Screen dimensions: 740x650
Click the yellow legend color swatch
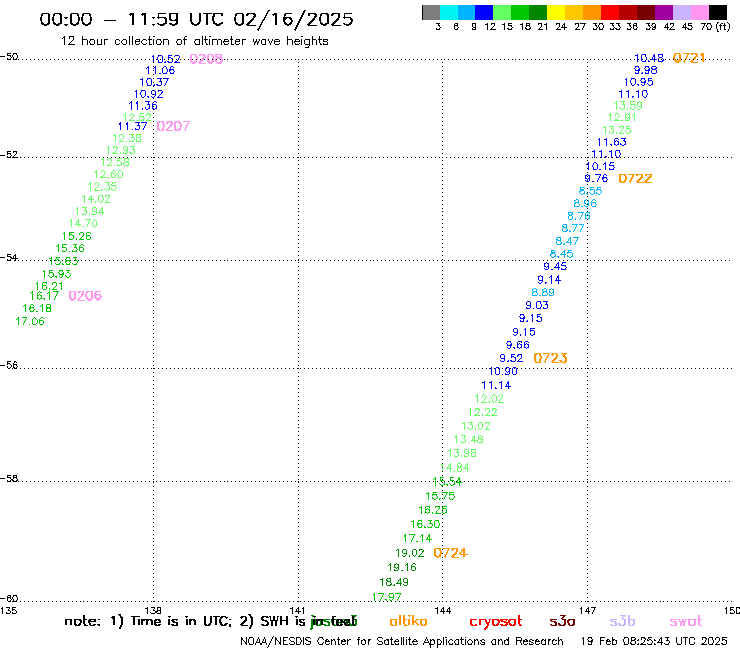click(556, 12)
